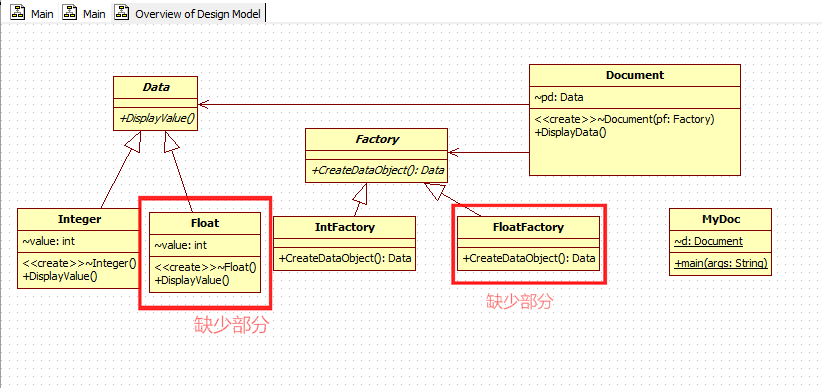Select the Data class title
This screenshot has height=388, width=822.
156,87
